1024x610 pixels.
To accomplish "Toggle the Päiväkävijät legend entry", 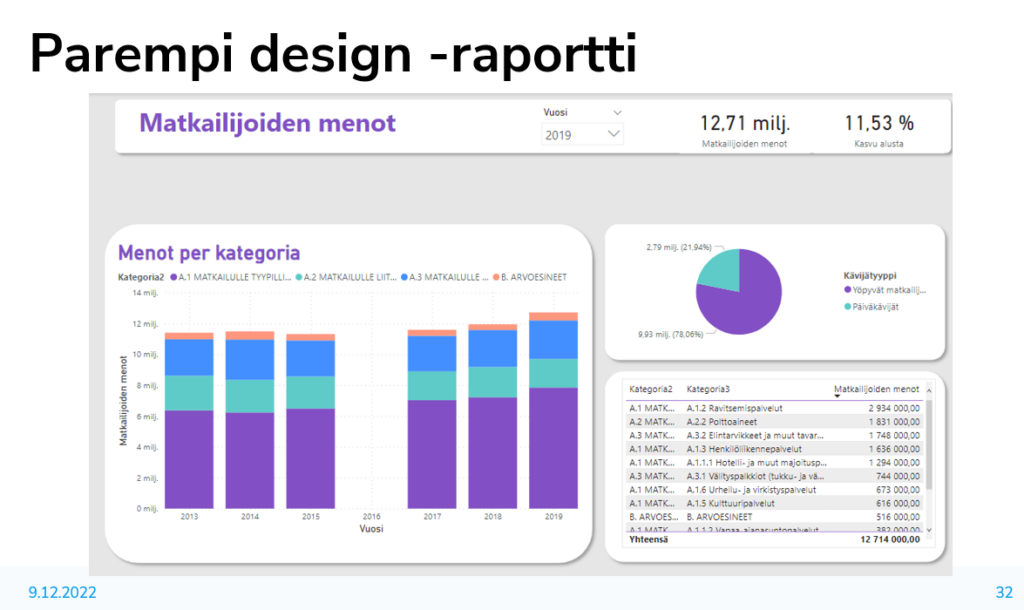I will click(x=872, y=306).
